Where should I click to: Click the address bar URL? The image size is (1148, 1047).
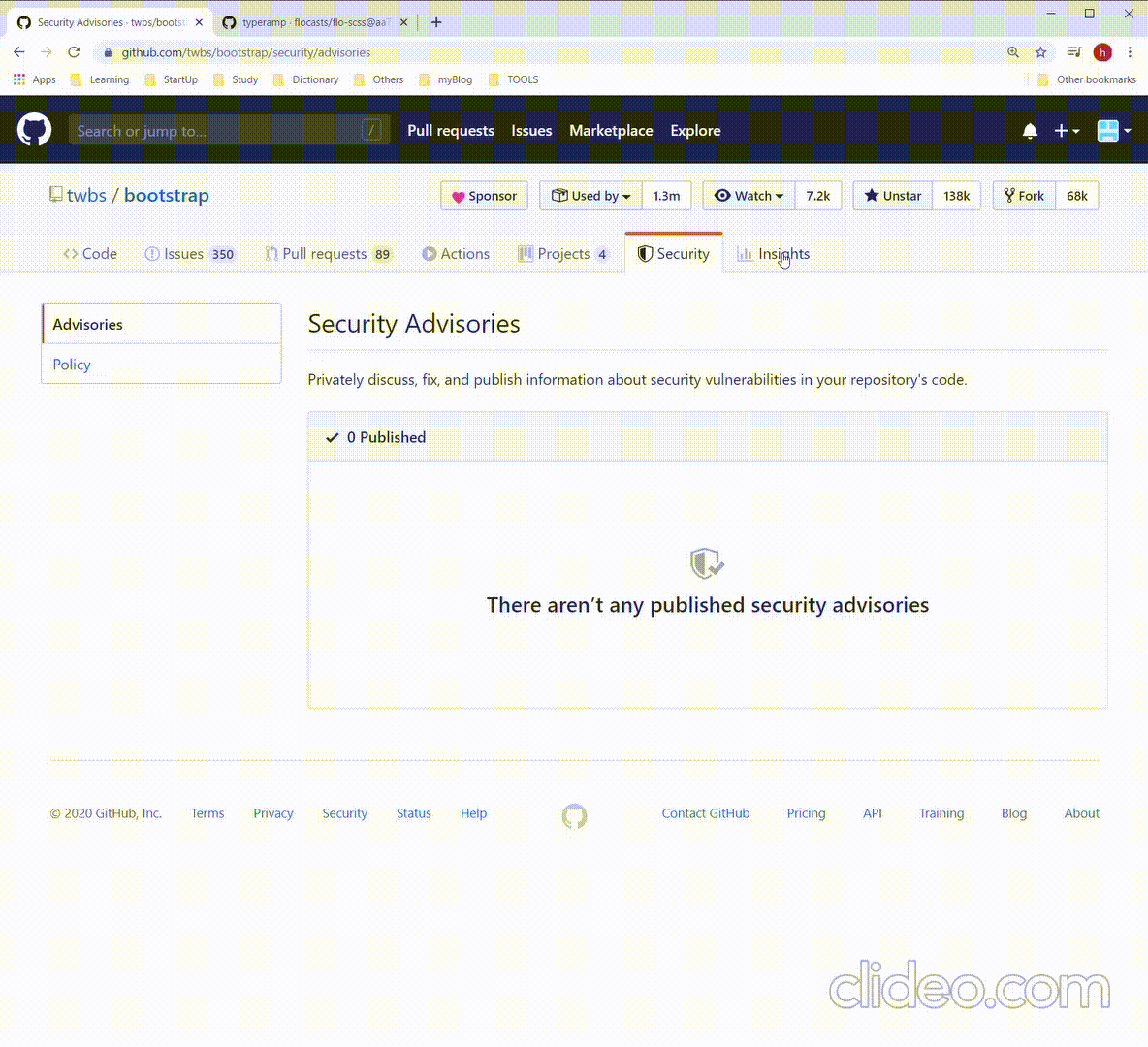pyautogui.click(x=246, y=52)
